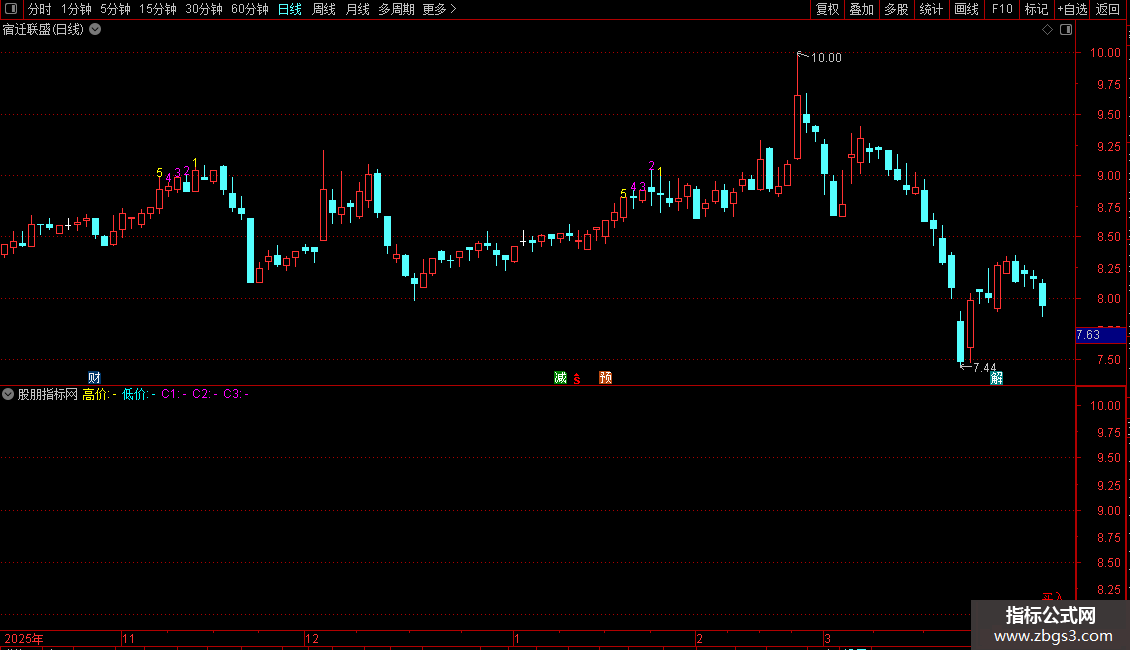
Task: Click the diamond icon in chart header
Action: pos(1048,30)
